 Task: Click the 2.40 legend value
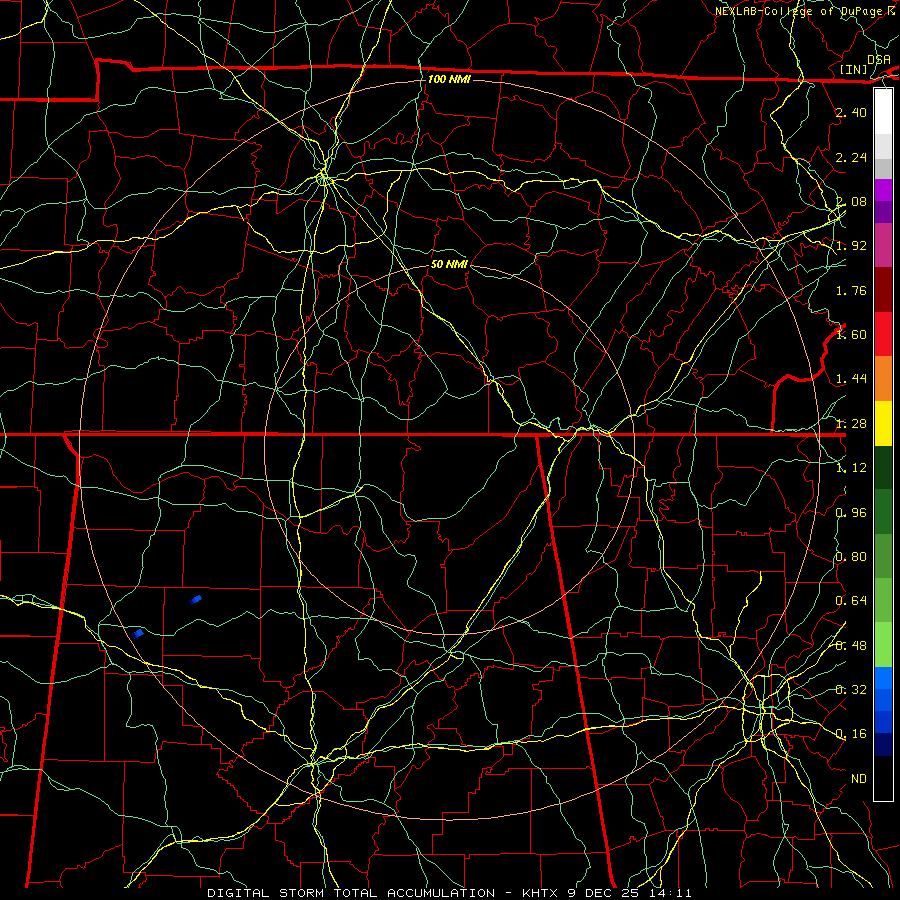tap(851, 112)
